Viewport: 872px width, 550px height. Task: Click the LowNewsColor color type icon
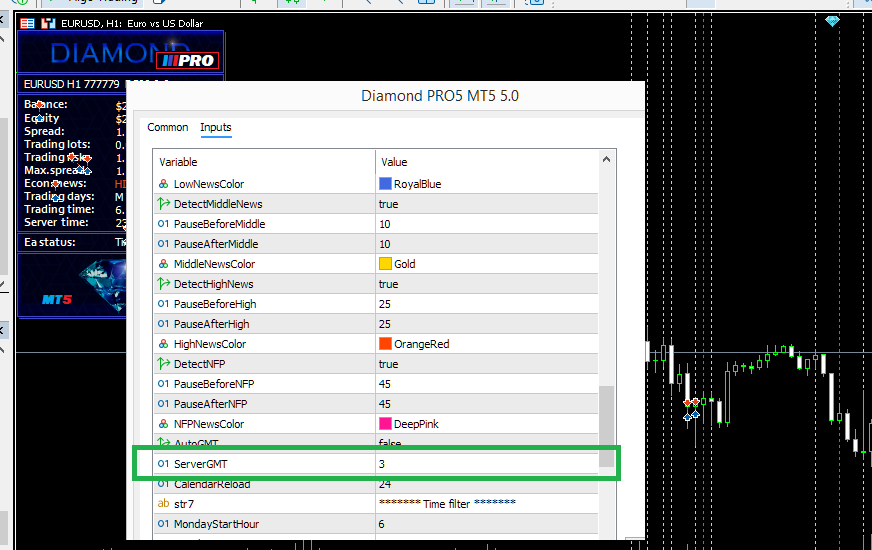(163, 184)
